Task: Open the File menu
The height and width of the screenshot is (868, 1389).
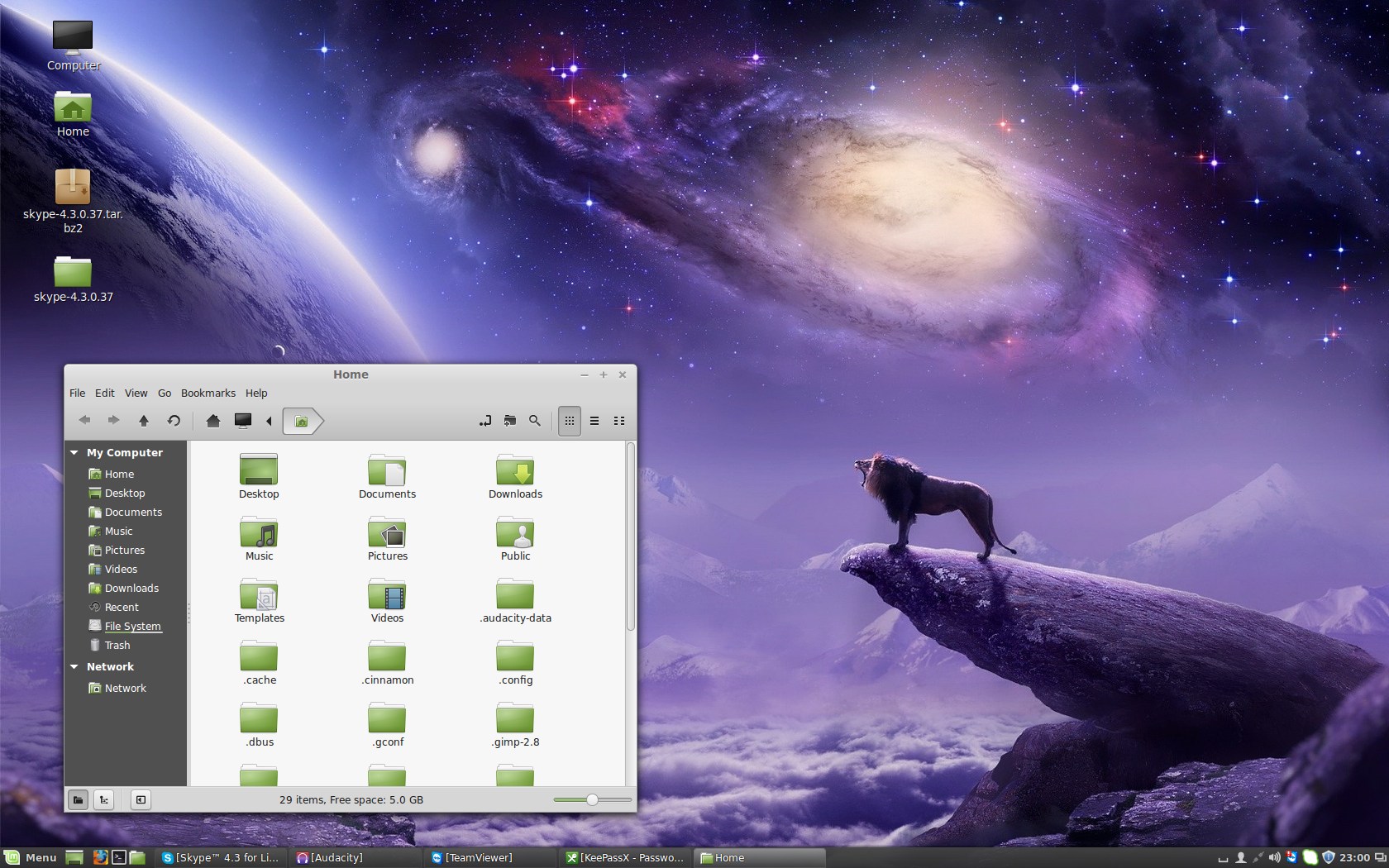Action: pos(78,393)
